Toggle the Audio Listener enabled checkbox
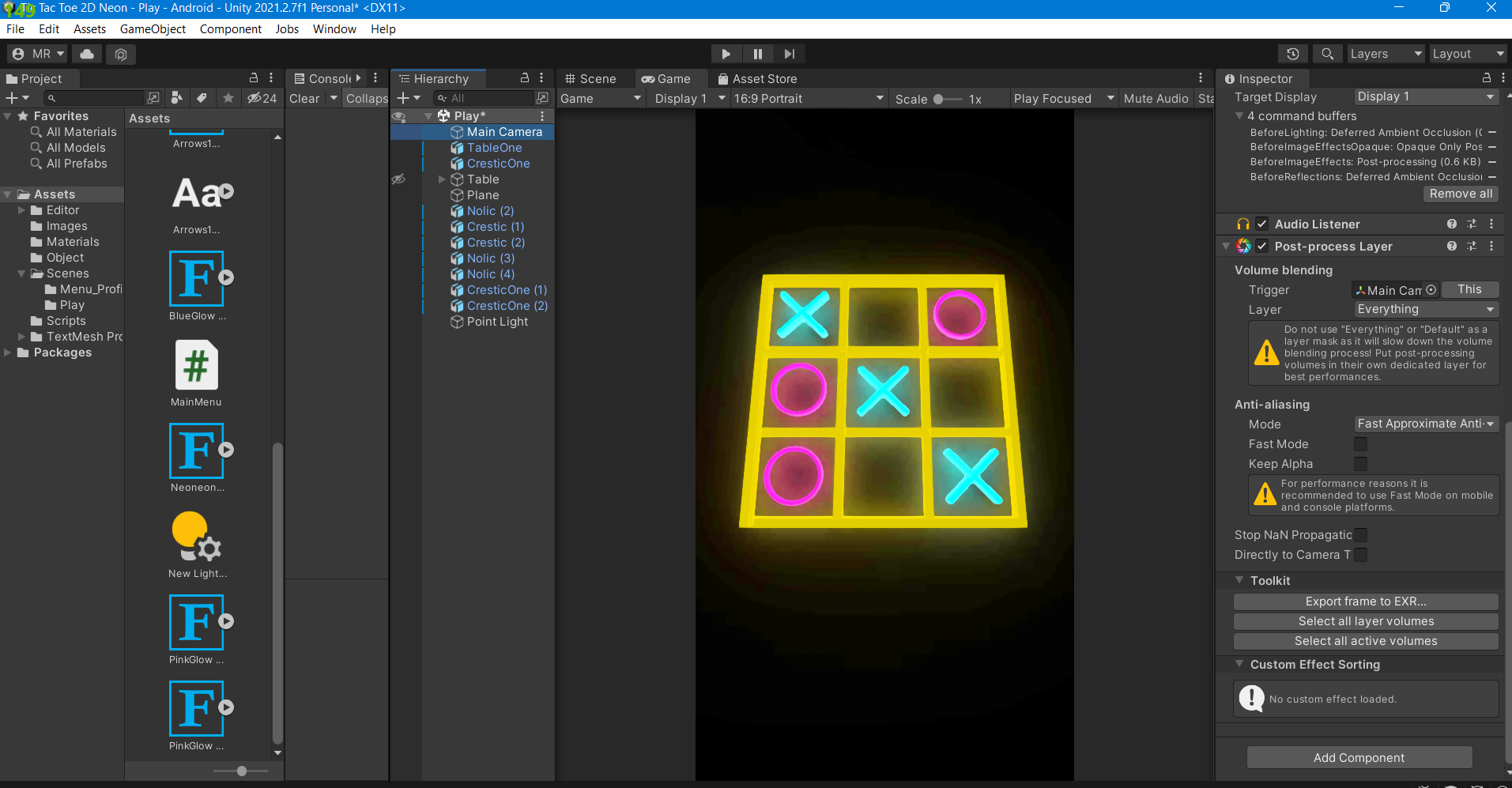Screen dimensions: 1512x788 (1262, 224)
